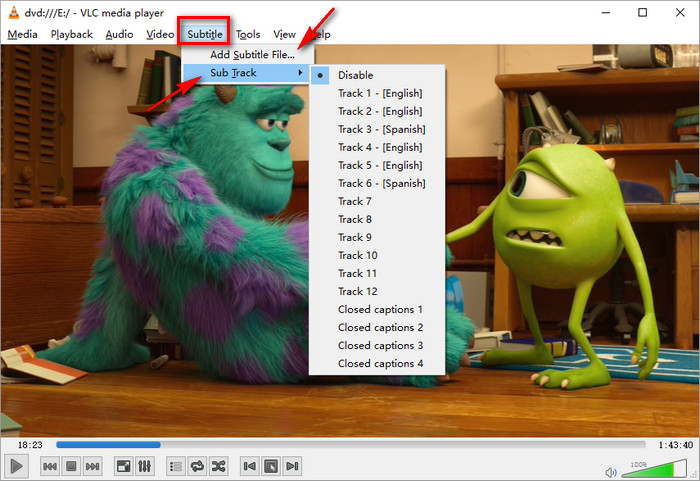Select Track 4 - [English]
This screenshot has height=481, width=700.
pyautogui.click(x=377, y=147)
